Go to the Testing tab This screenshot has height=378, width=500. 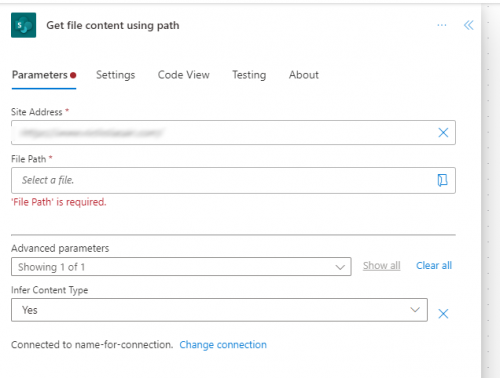point(249,75)
